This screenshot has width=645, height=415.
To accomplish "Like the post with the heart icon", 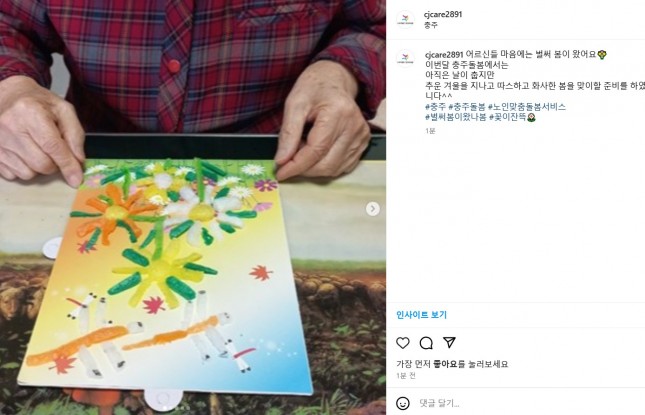I will [x=403, y=343].
